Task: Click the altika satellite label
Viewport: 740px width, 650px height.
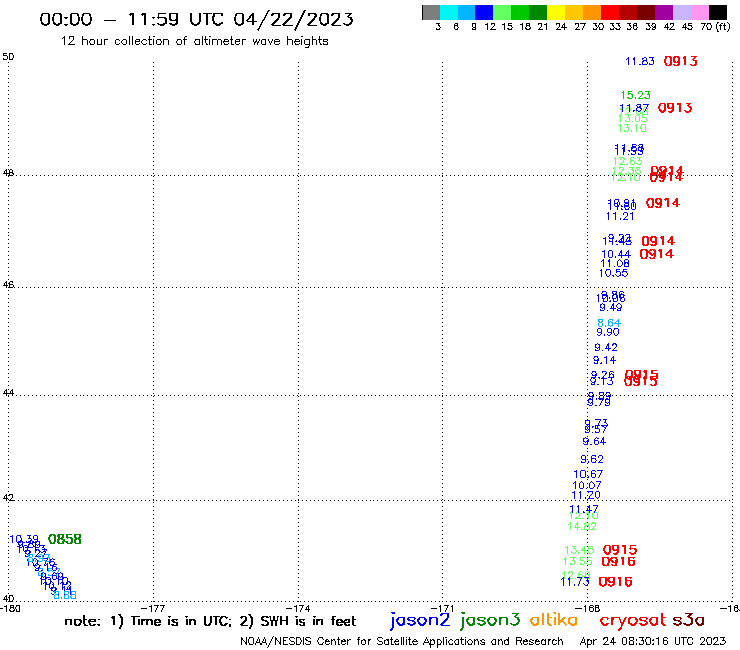Action: (554, 620)
